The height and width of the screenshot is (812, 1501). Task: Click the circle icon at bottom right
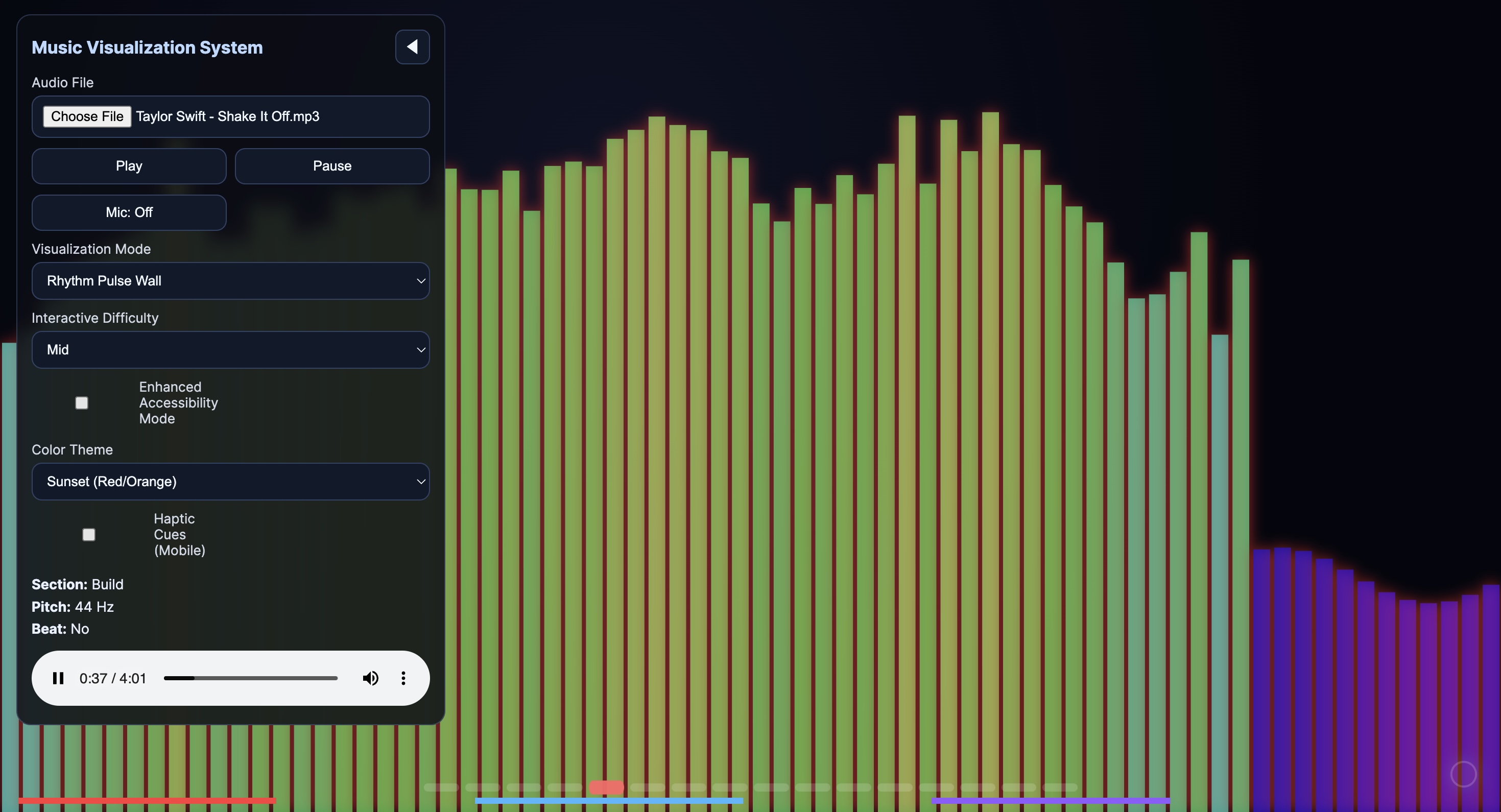[1463, 774]
